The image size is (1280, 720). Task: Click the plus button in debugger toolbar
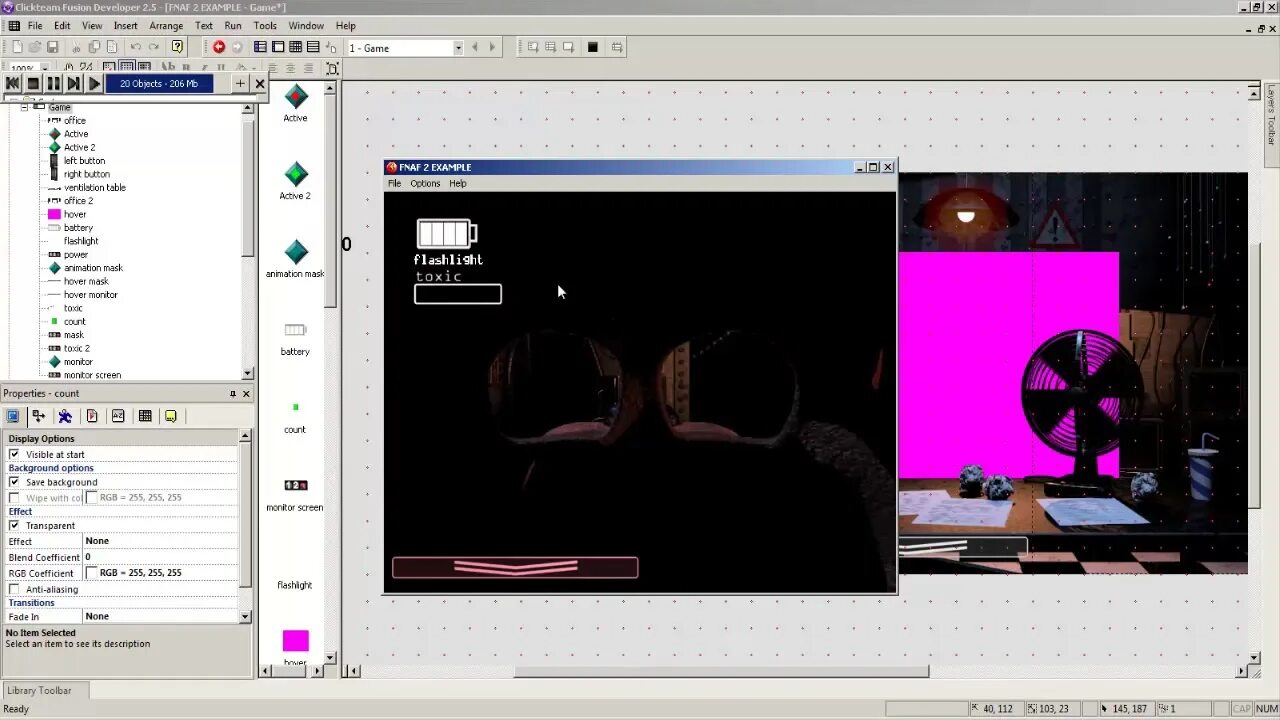tap(240, 84)
